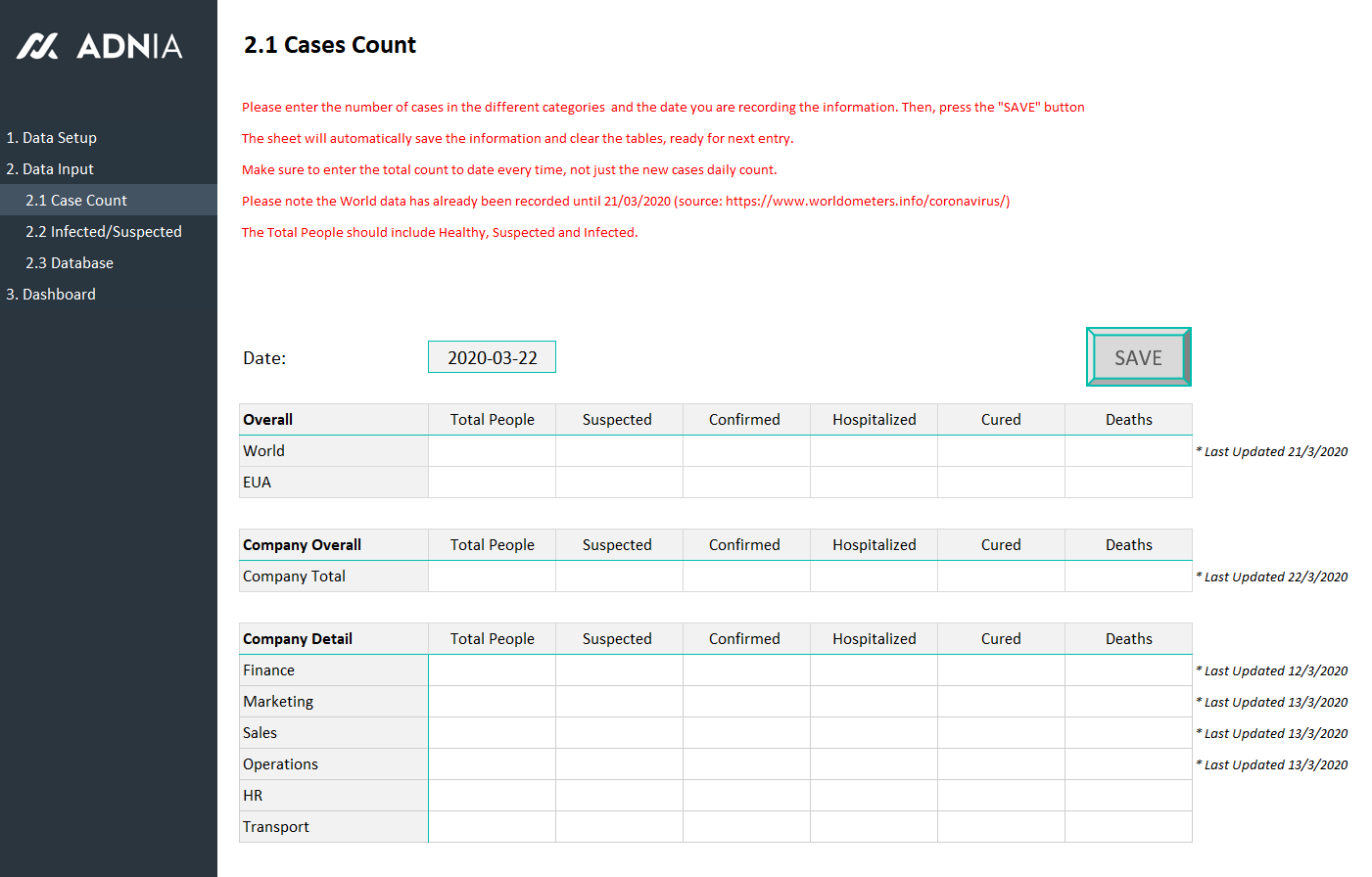The image size is (1372, 877).
Task: Go to 2. Data Input
Action: [50, 169]
